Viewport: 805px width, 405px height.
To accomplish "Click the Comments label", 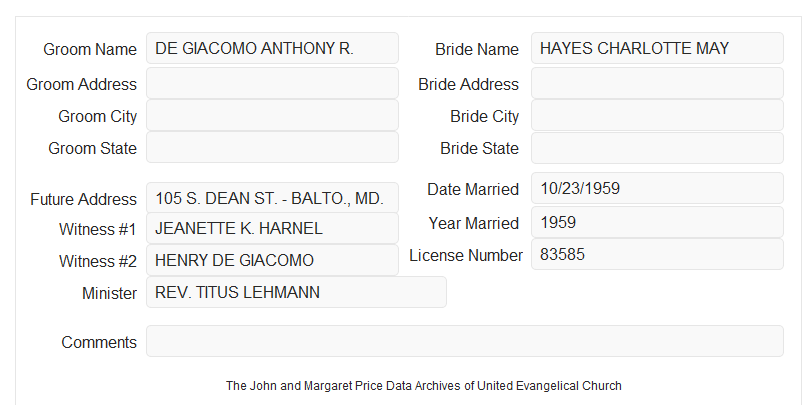I will pyautogui.click(x=99, y=342).
